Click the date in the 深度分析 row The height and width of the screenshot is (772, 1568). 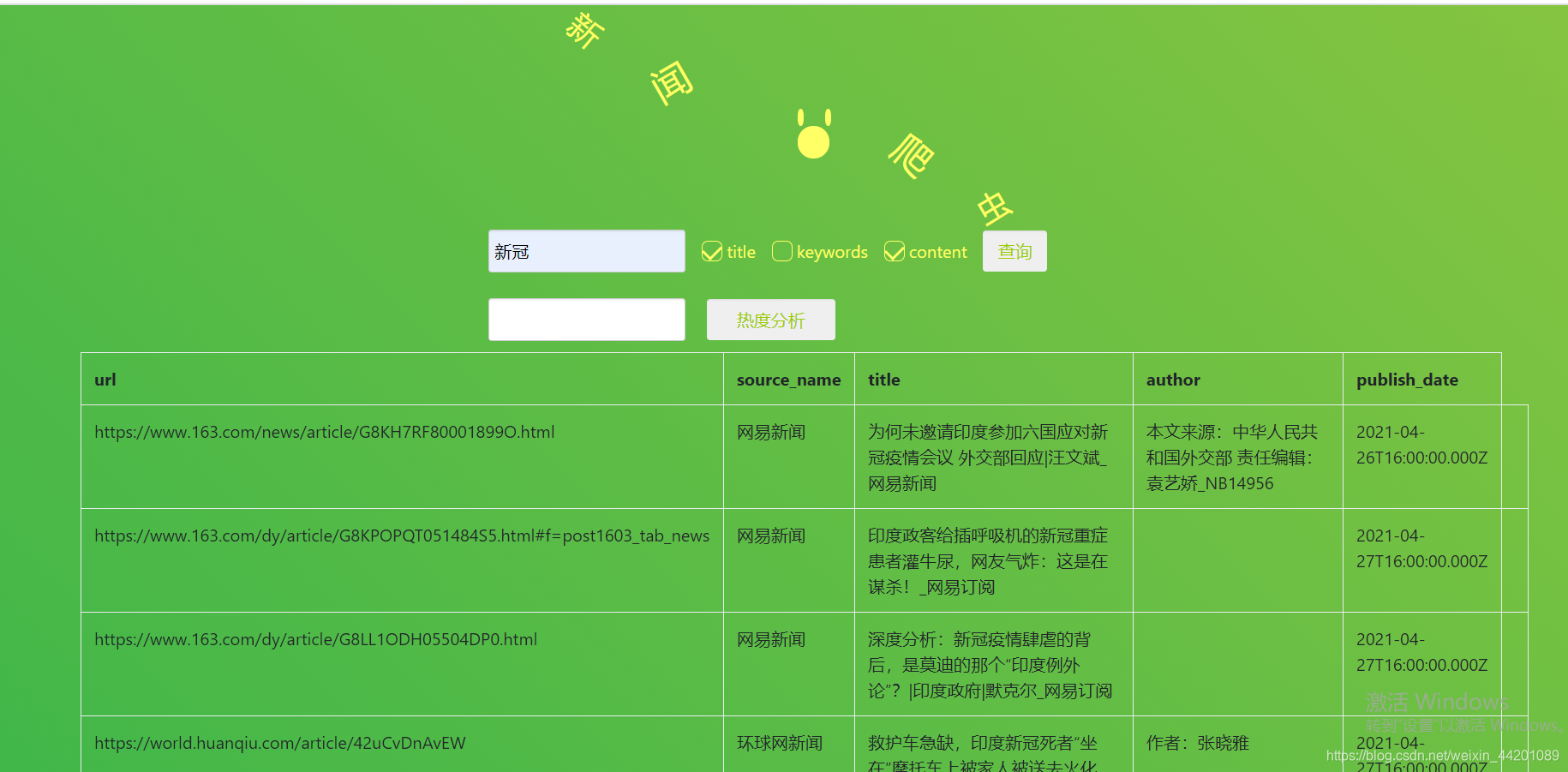pos(1422,652)
